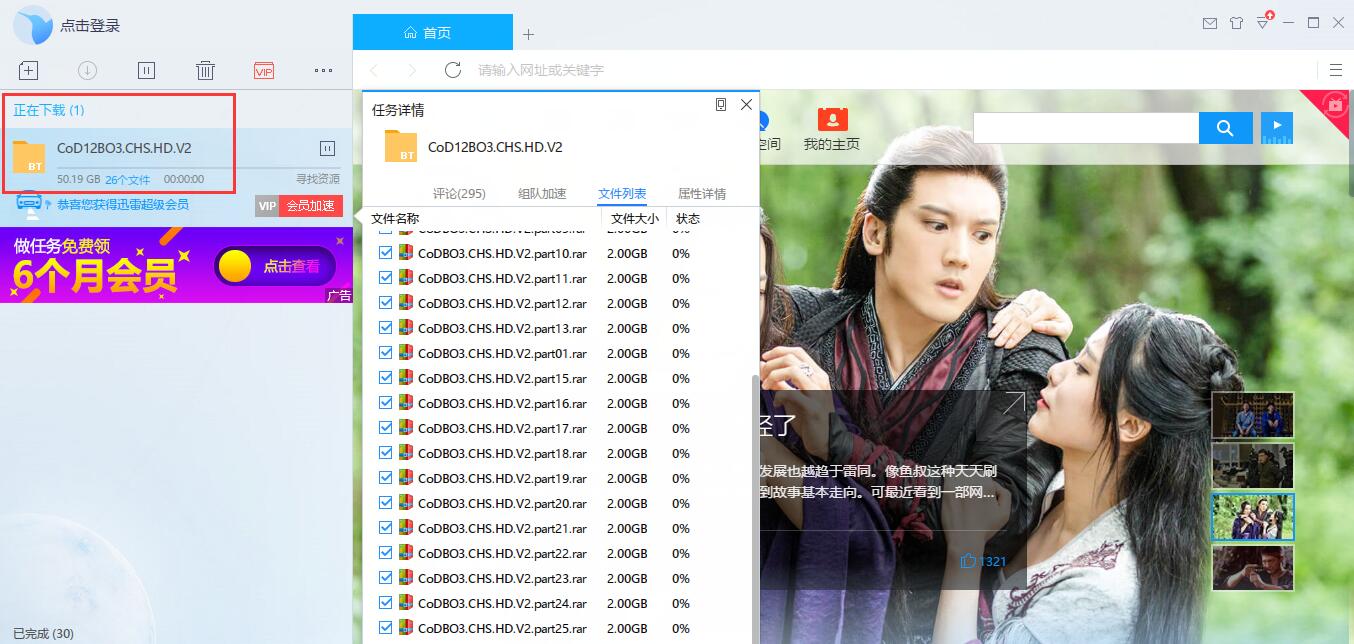This screenshot has height=644, width=1354.
Task: Refresh the current page
Action: tap(453, 70)
